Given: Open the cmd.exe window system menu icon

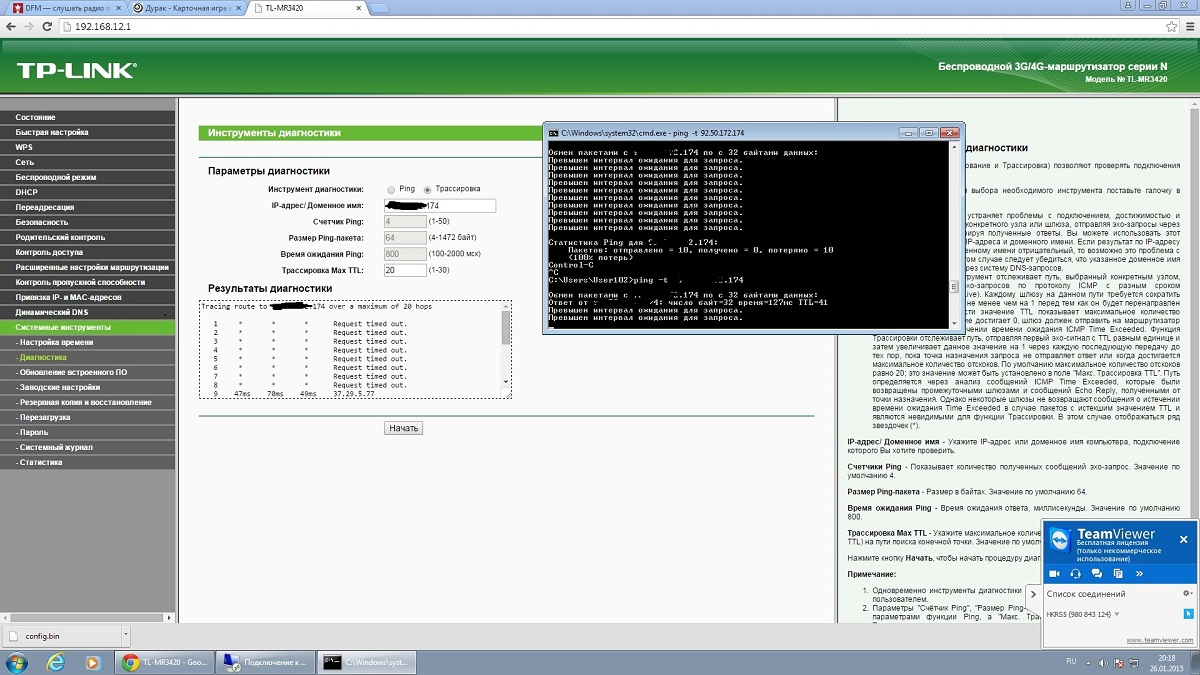Looking at the screenshot, I should (x=554, y=132).
